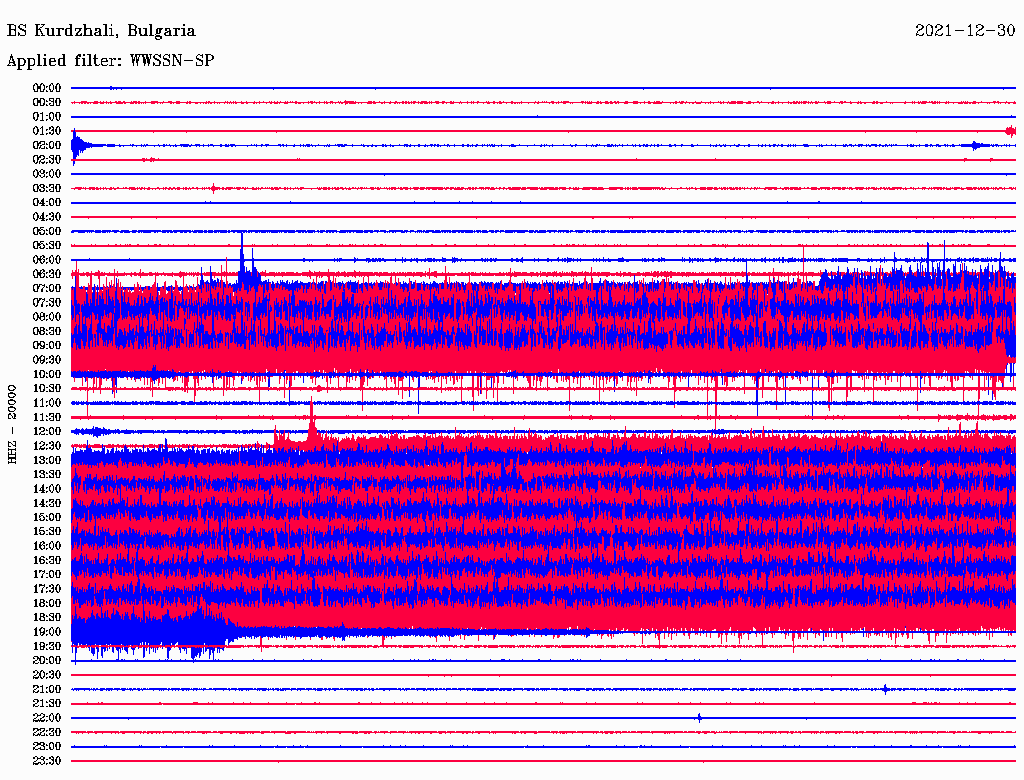Select the 12:00 time label

[47, 432]
